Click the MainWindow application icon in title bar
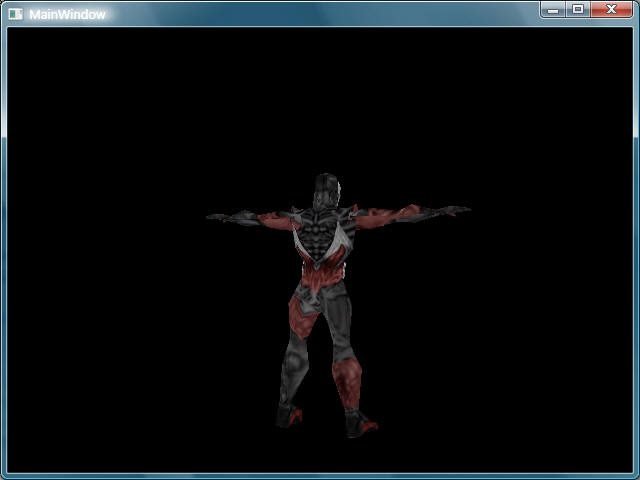The width and height of the screenshot is (640, 480). (x=15, y=14)
